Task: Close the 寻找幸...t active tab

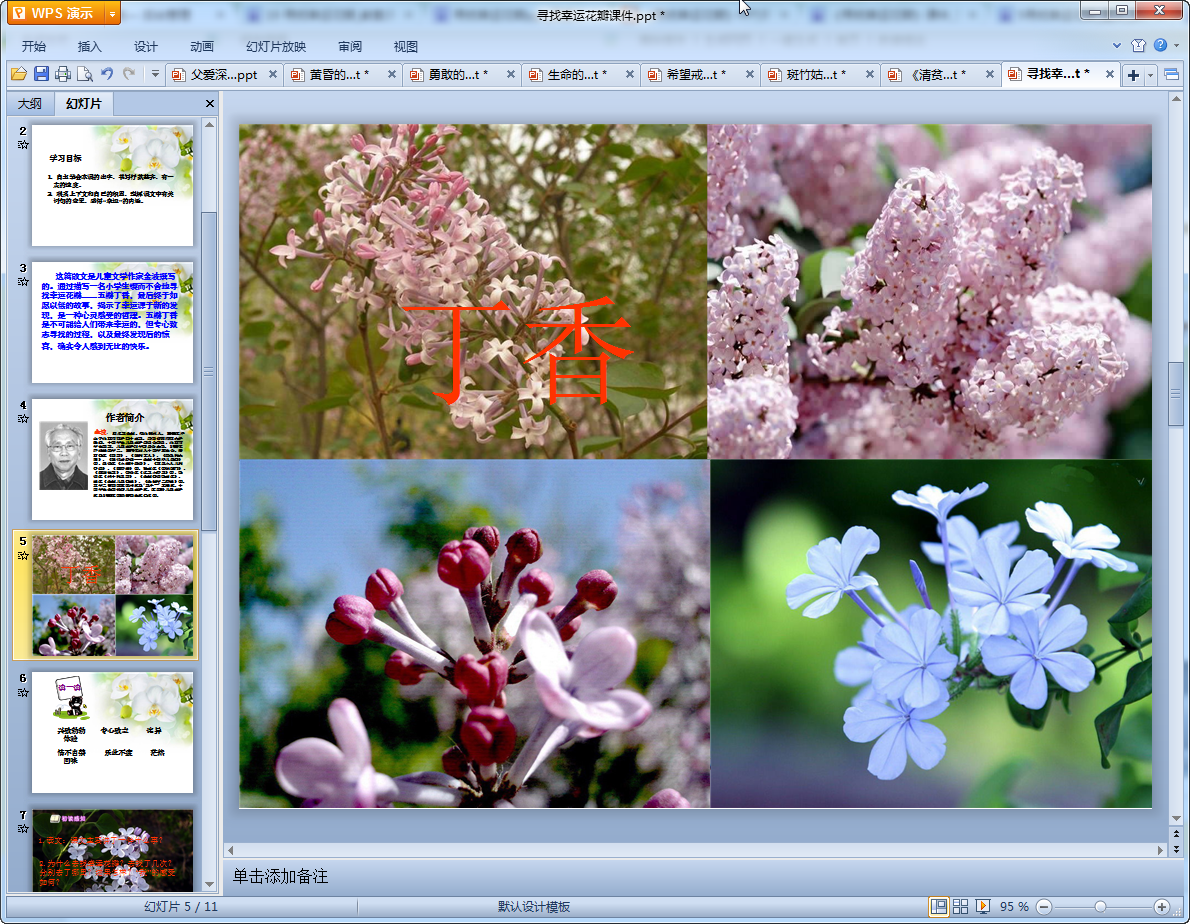Action: 1110,74
